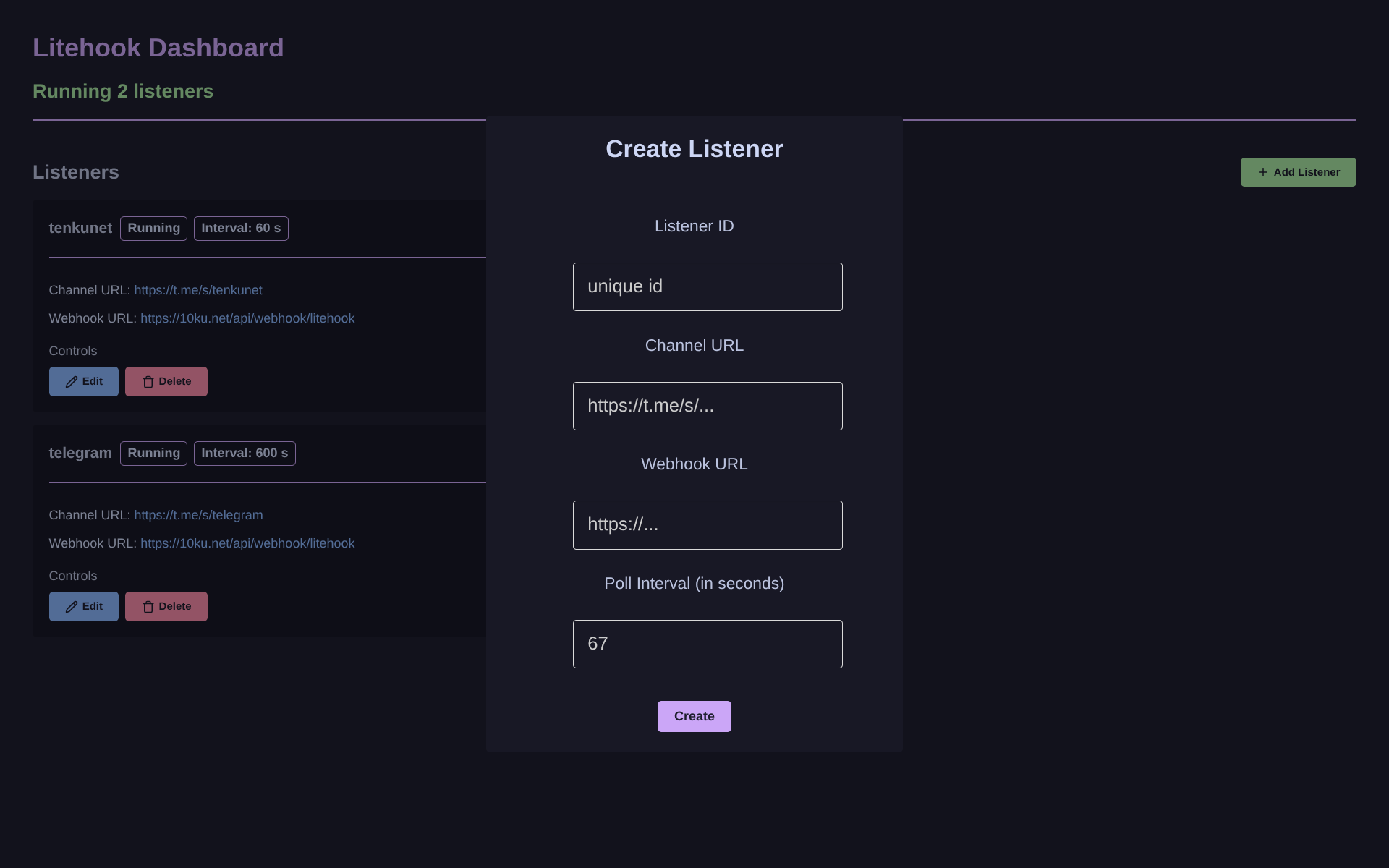
Task: Click into the Channel URL field
Action: coord(707,406)
